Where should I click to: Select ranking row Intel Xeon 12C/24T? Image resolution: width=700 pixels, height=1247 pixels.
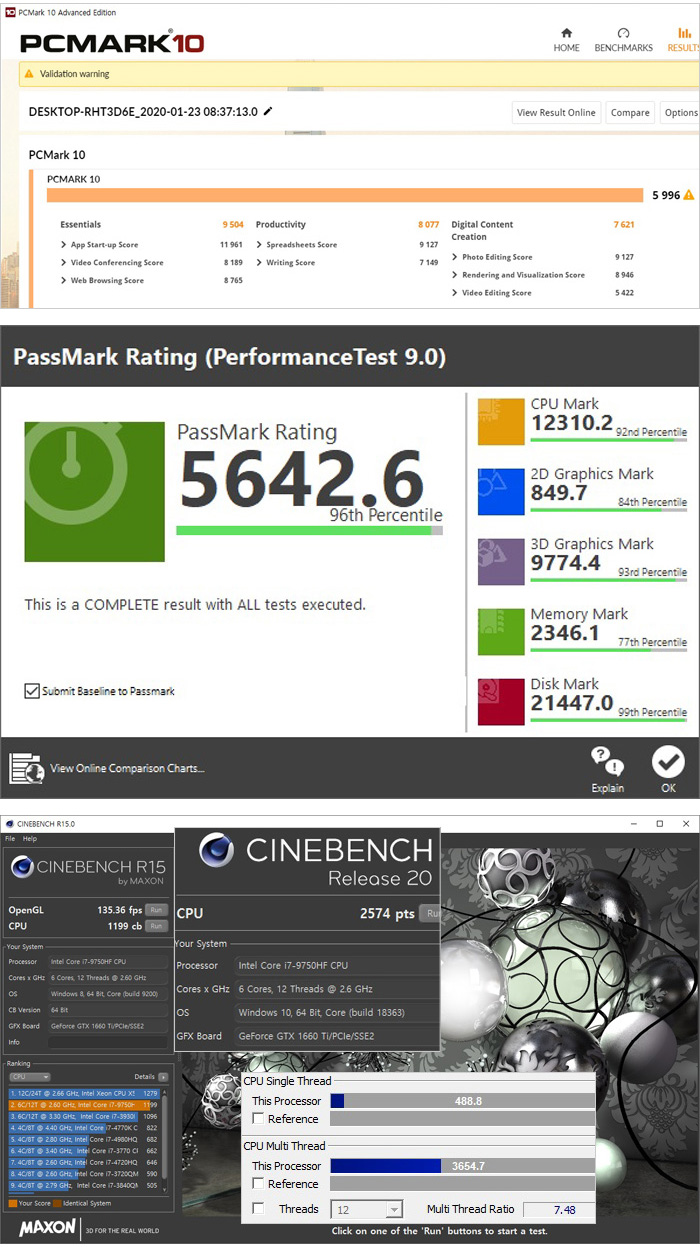[85, 1093]
